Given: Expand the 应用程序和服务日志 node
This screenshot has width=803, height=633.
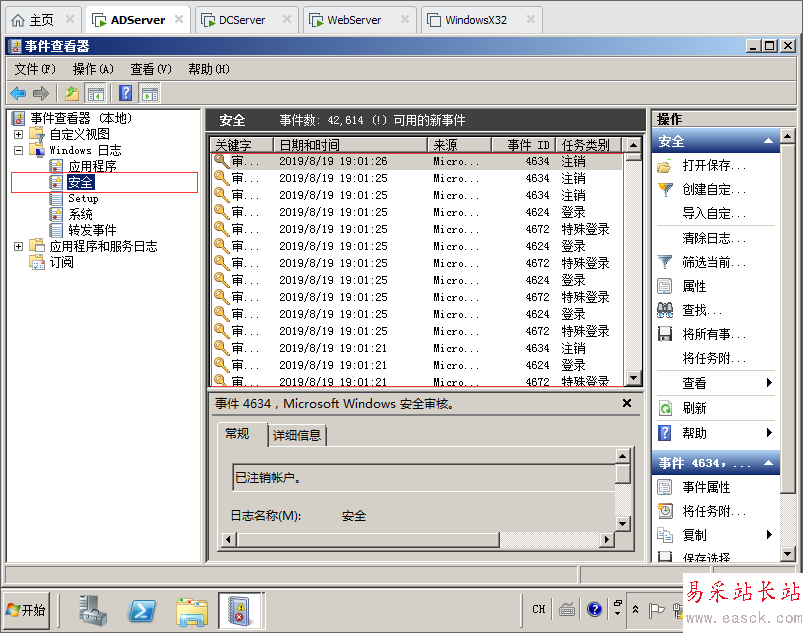Looking at the screenshot, I should pos(18,246).
